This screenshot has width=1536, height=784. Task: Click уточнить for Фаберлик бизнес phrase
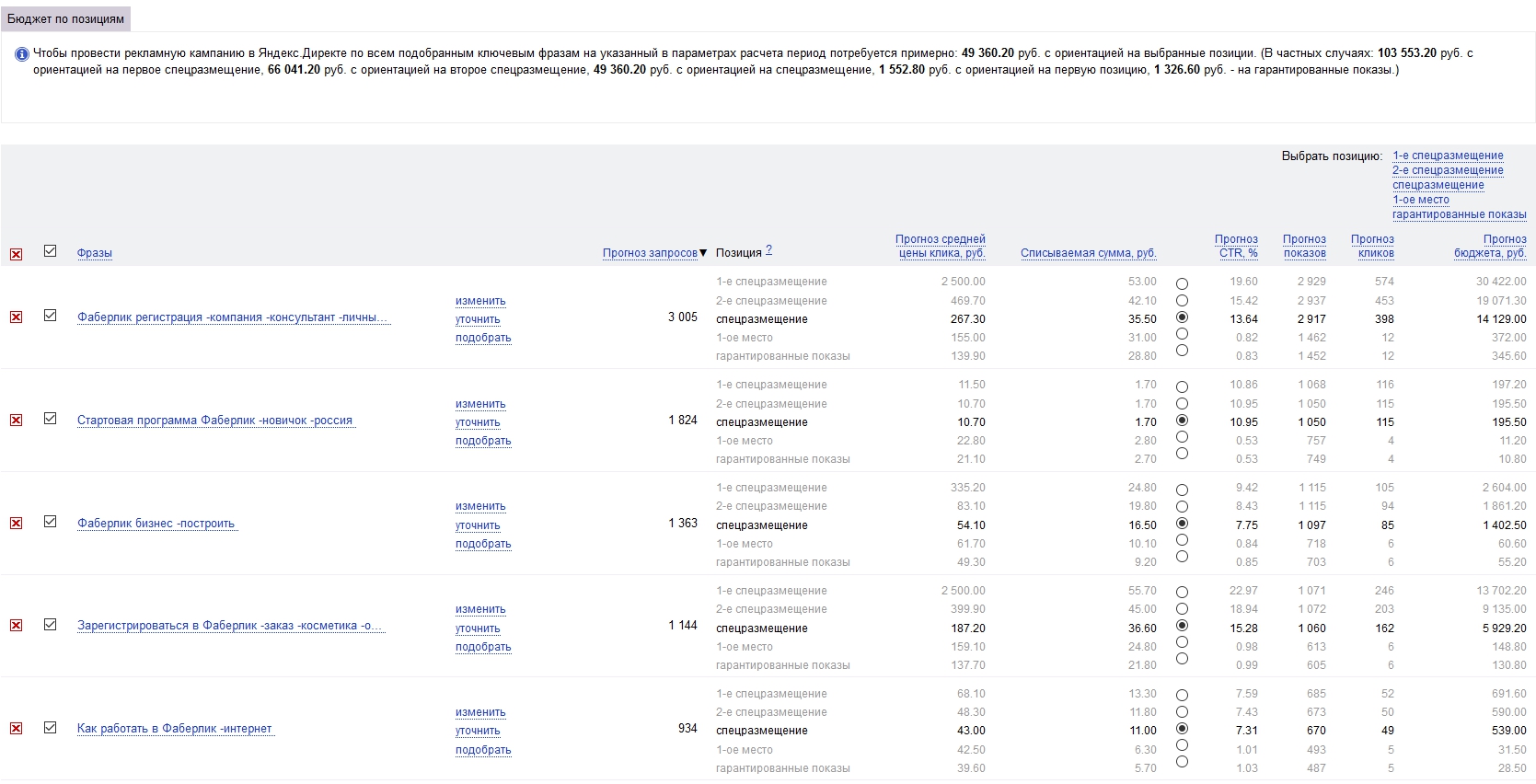478,525
